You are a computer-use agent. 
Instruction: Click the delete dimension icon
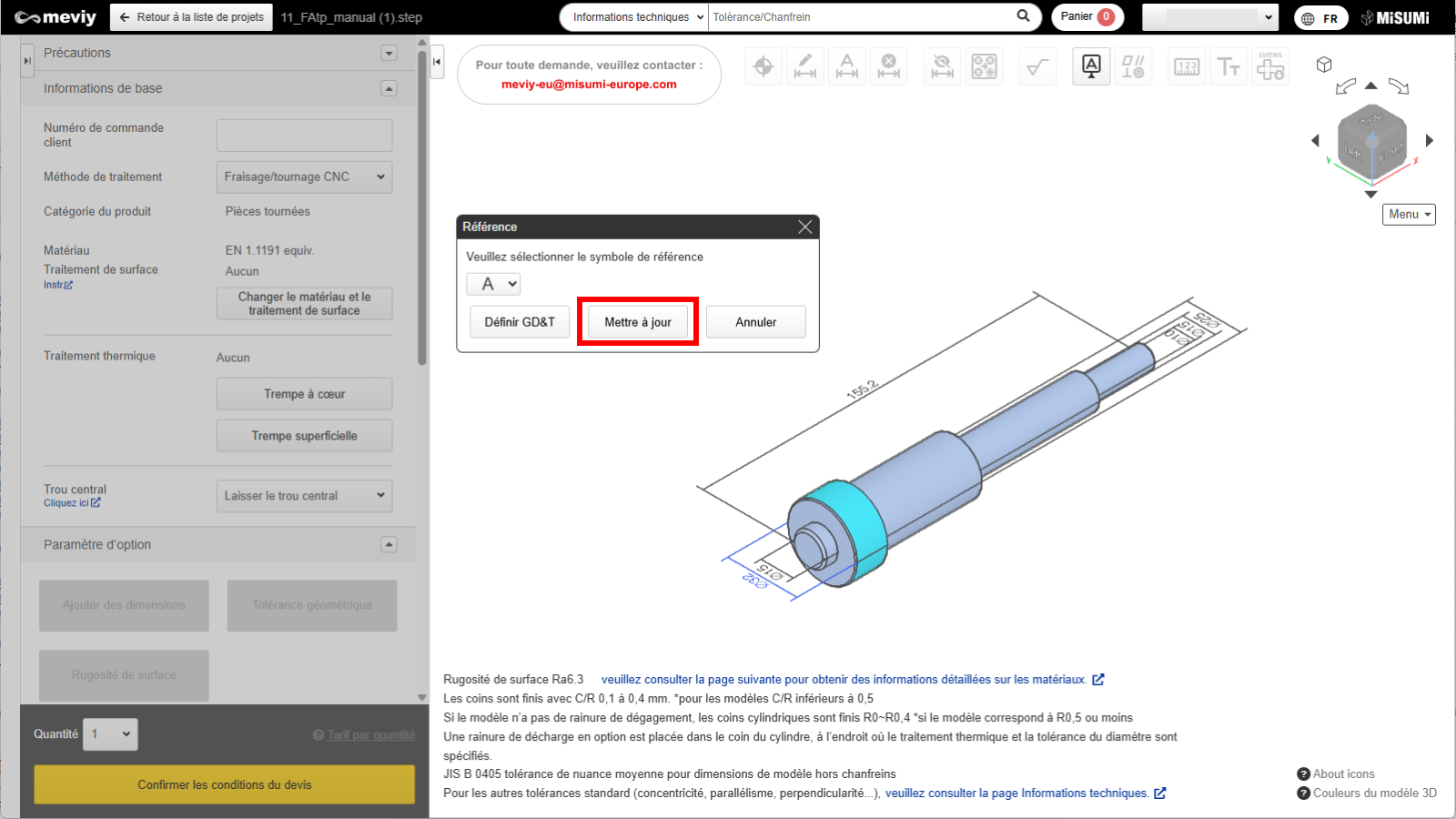point(888,66)
